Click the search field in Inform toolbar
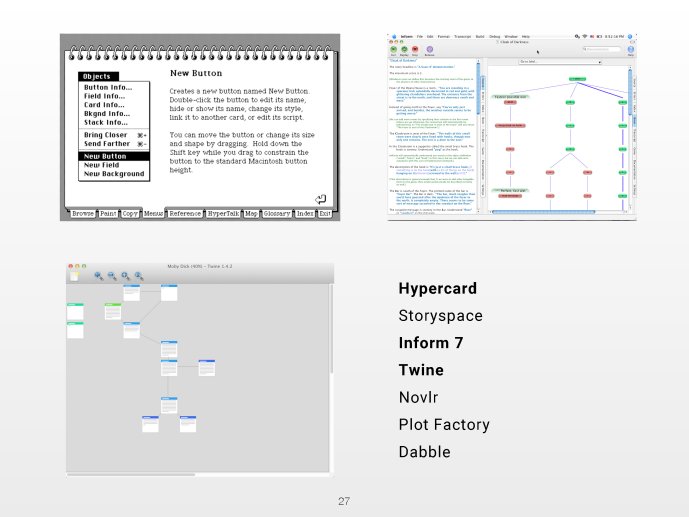Image resolution: width=689 pixels, height=517 pixels. [602, 49]
